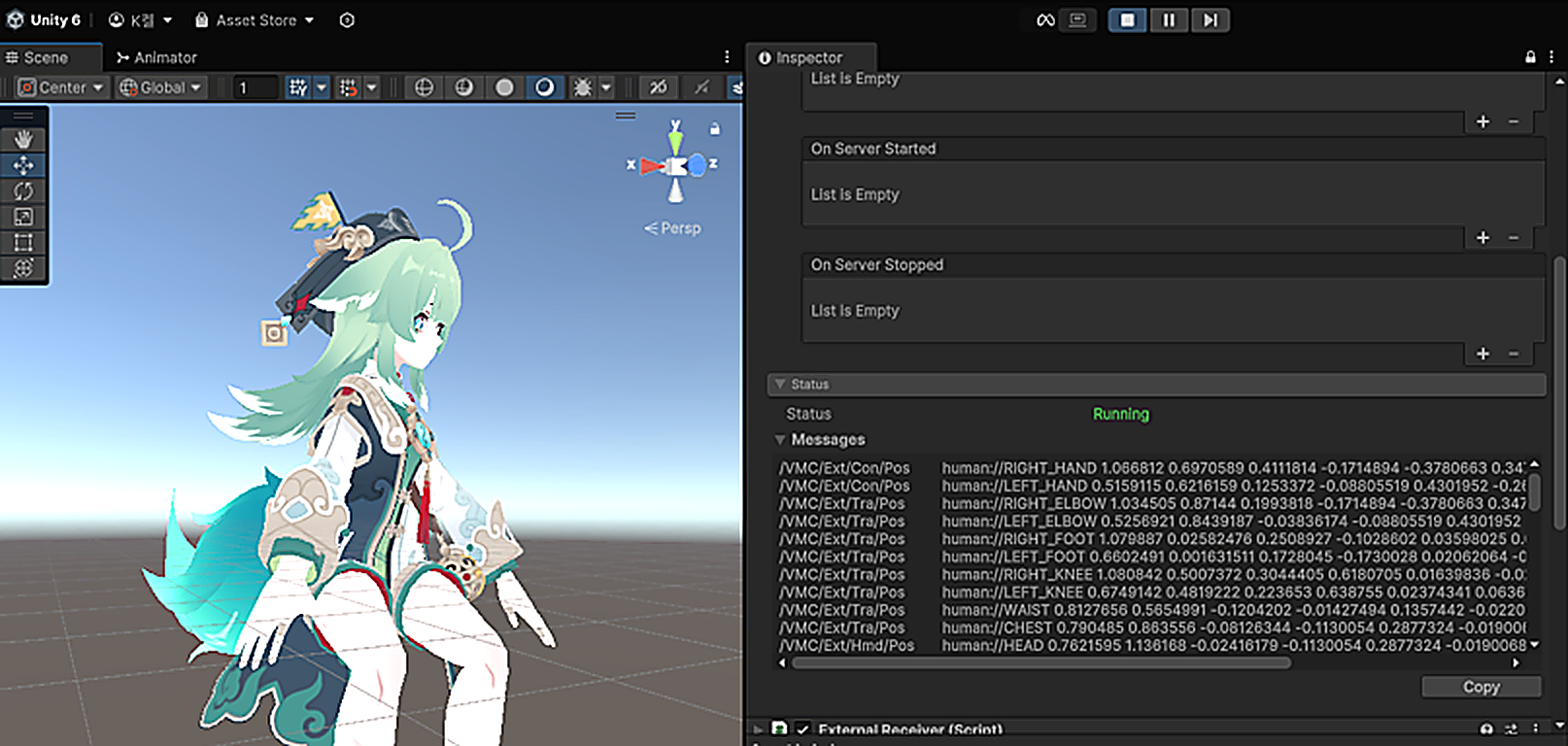Click the Copy messages button
Screen dimensions: 1568x746
point(1481,687)
